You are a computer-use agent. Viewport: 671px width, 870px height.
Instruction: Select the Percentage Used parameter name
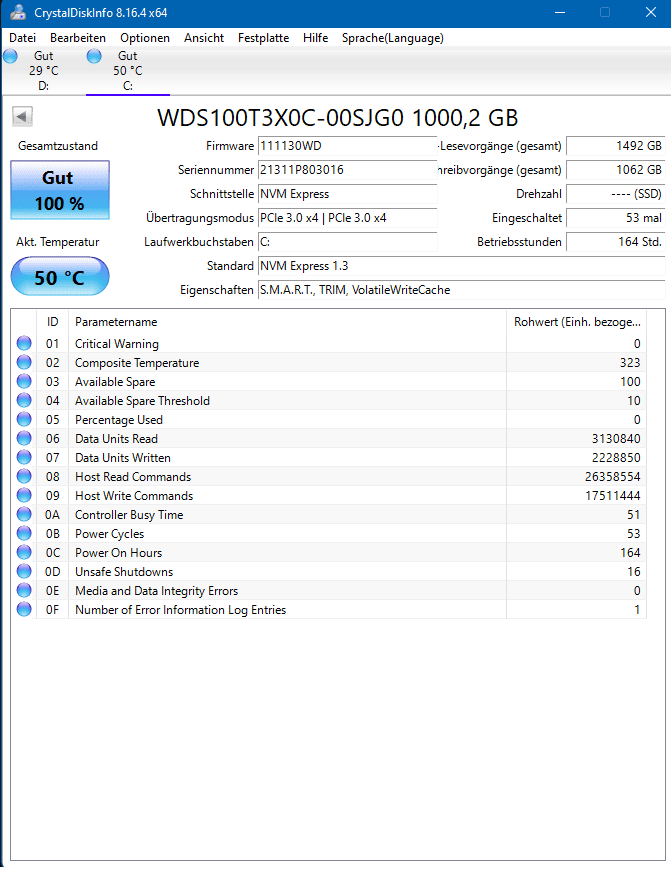[119, 419]
